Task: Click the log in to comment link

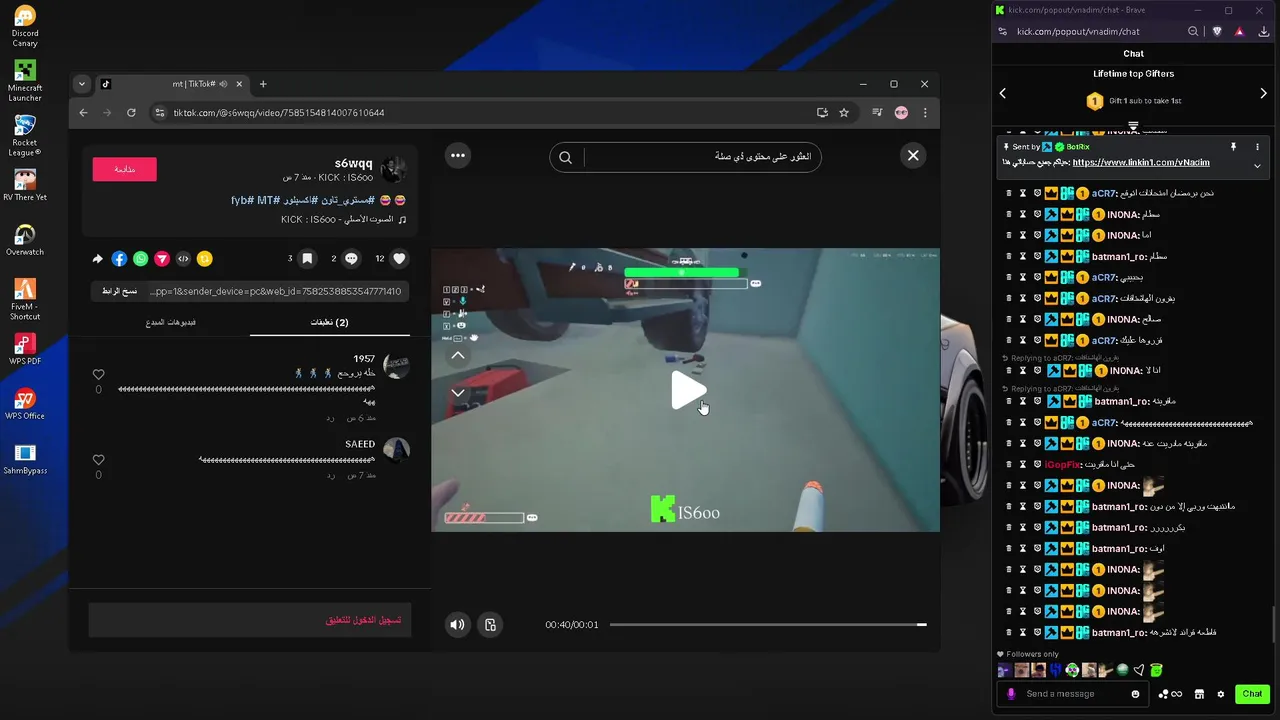Action: 363,620
